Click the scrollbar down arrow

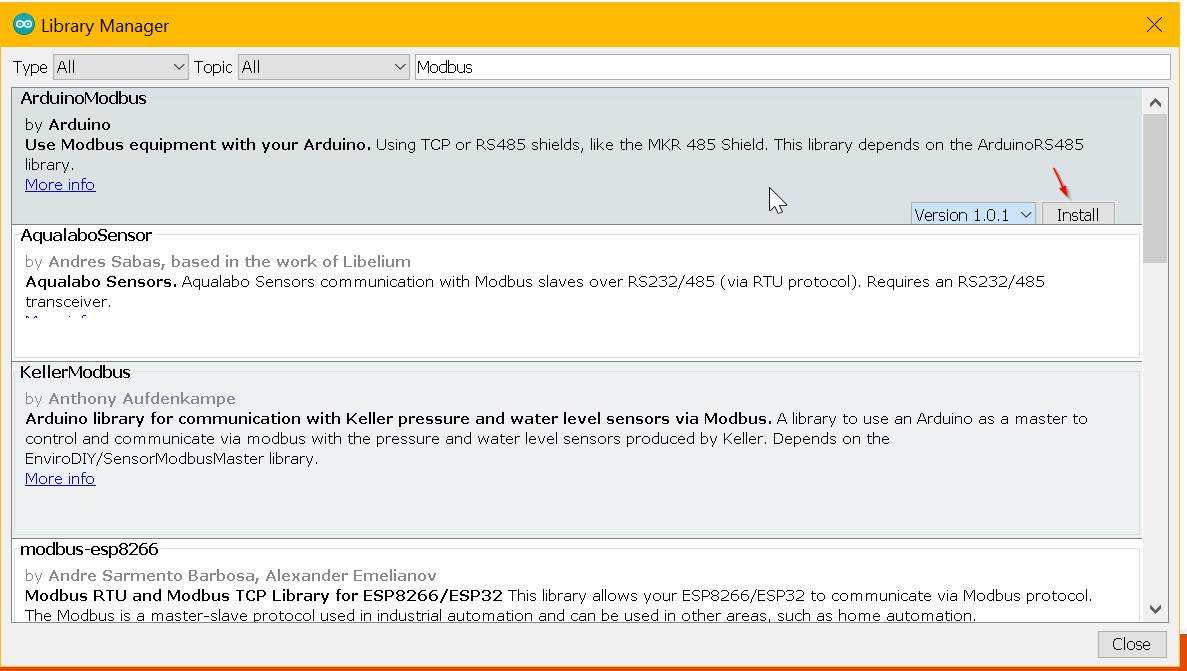pos(1154,609)
